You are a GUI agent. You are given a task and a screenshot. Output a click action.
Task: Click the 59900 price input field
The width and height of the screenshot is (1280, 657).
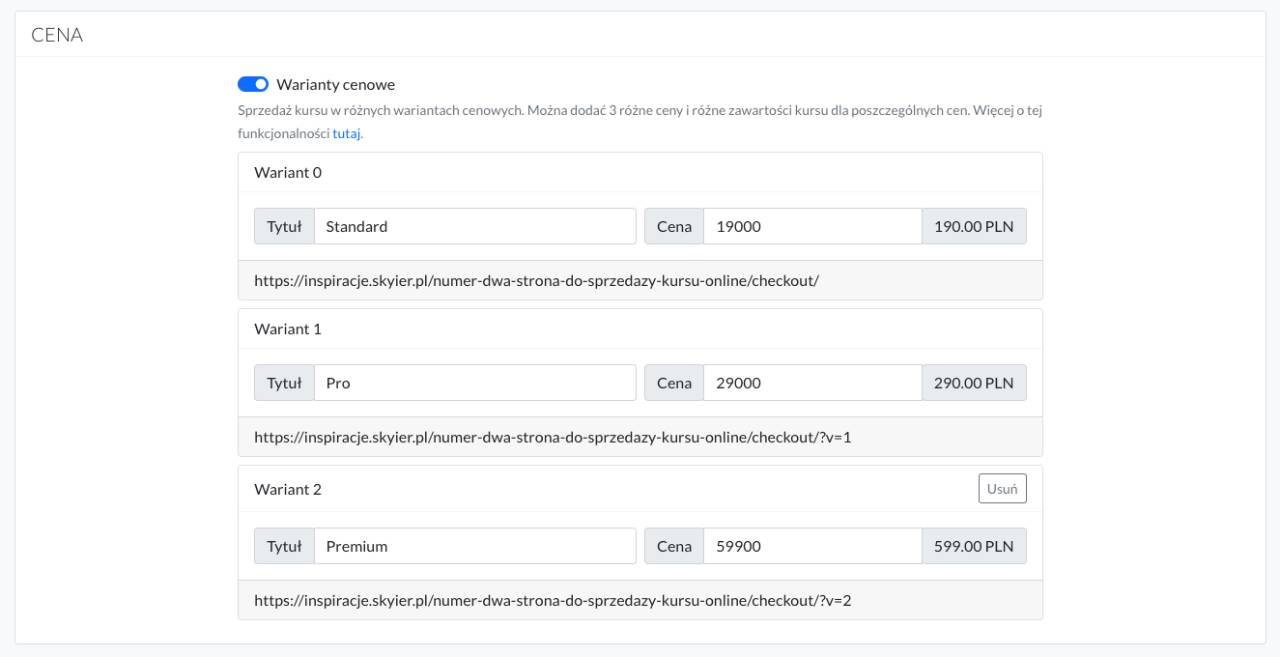(x=812, y=547)
